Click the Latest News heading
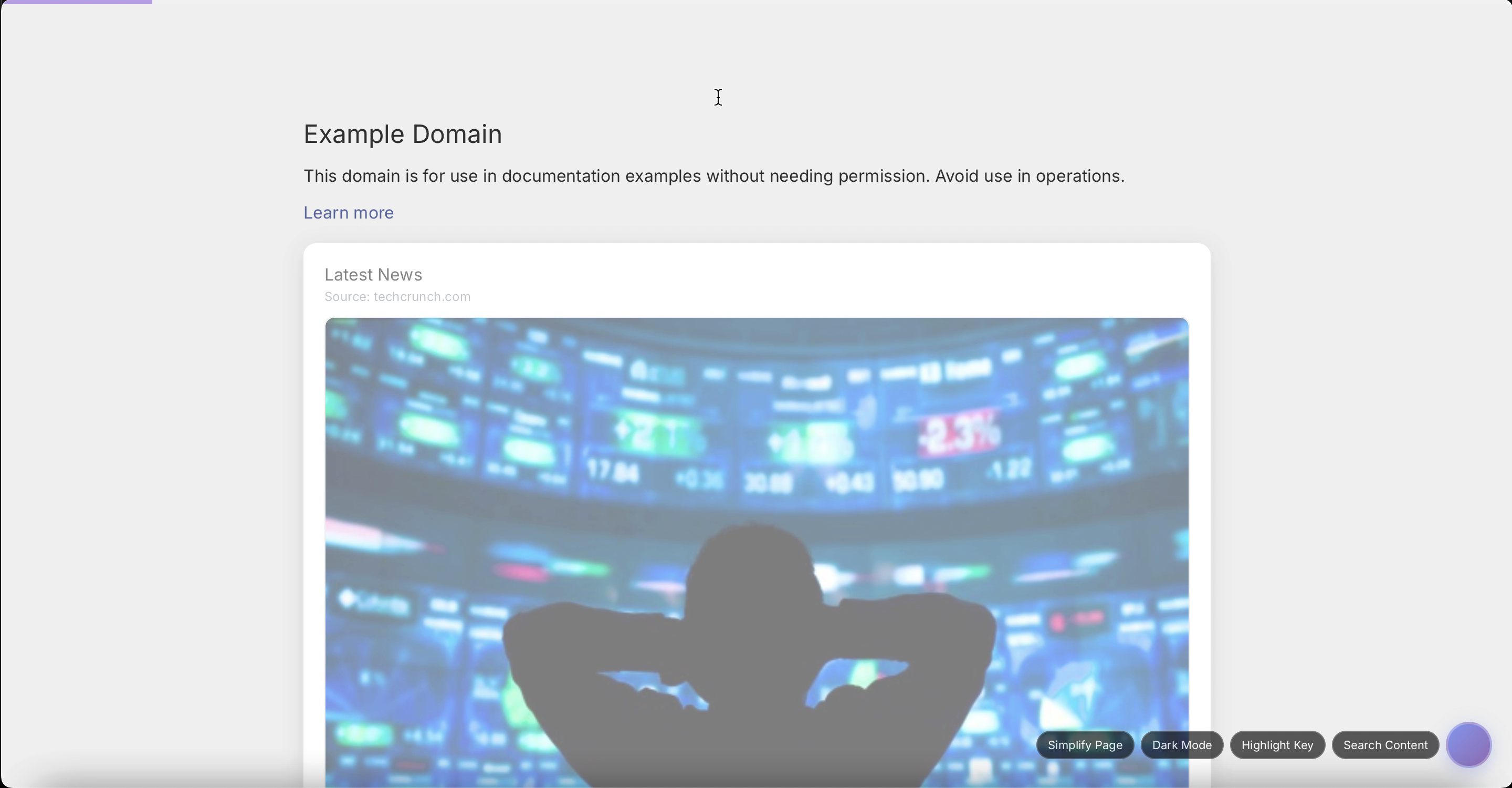 [373, 274]
